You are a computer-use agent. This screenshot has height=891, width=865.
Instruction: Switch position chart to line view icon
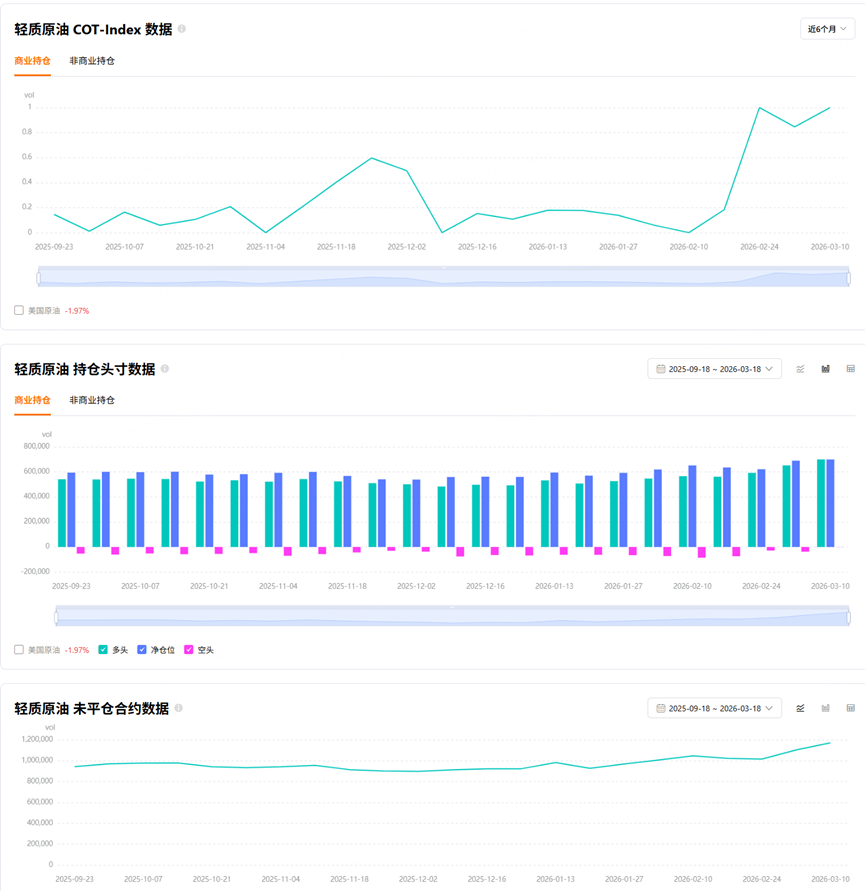tap(800, 369)
